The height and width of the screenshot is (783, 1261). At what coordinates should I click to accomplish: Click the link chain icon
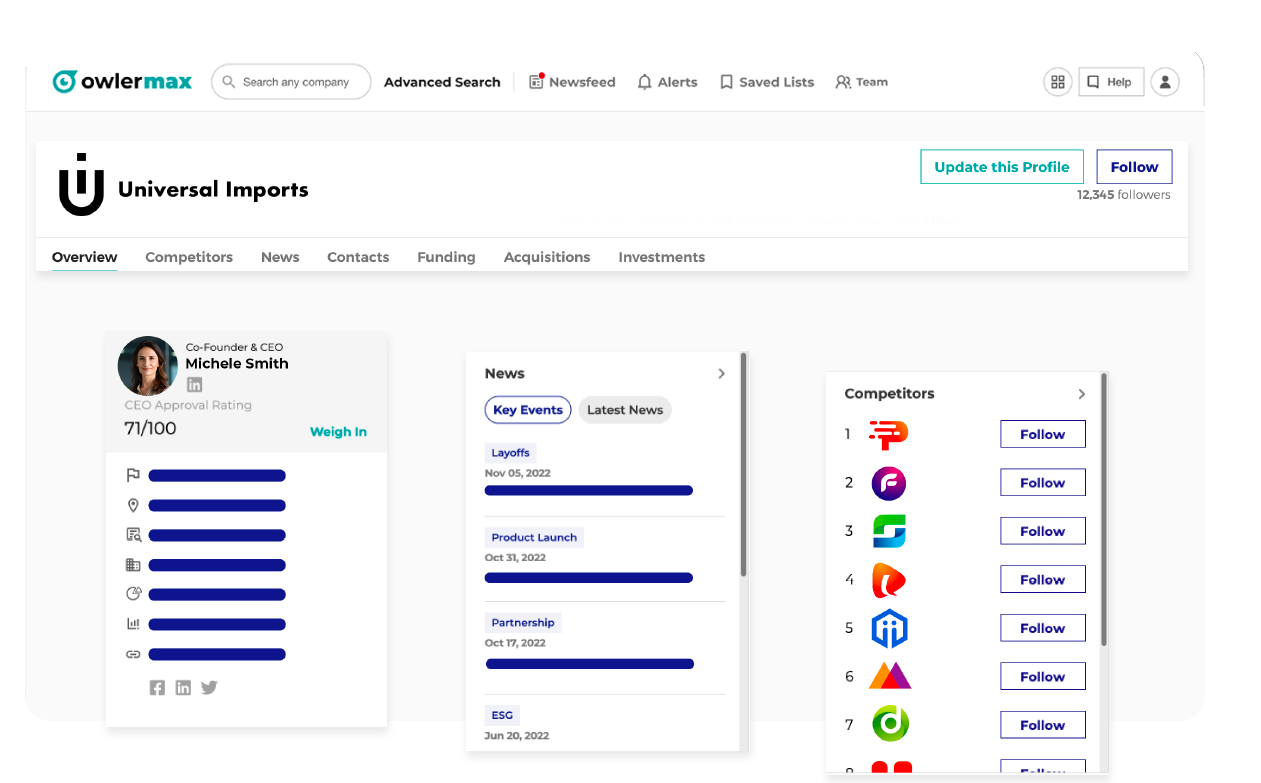coord(132,654)
